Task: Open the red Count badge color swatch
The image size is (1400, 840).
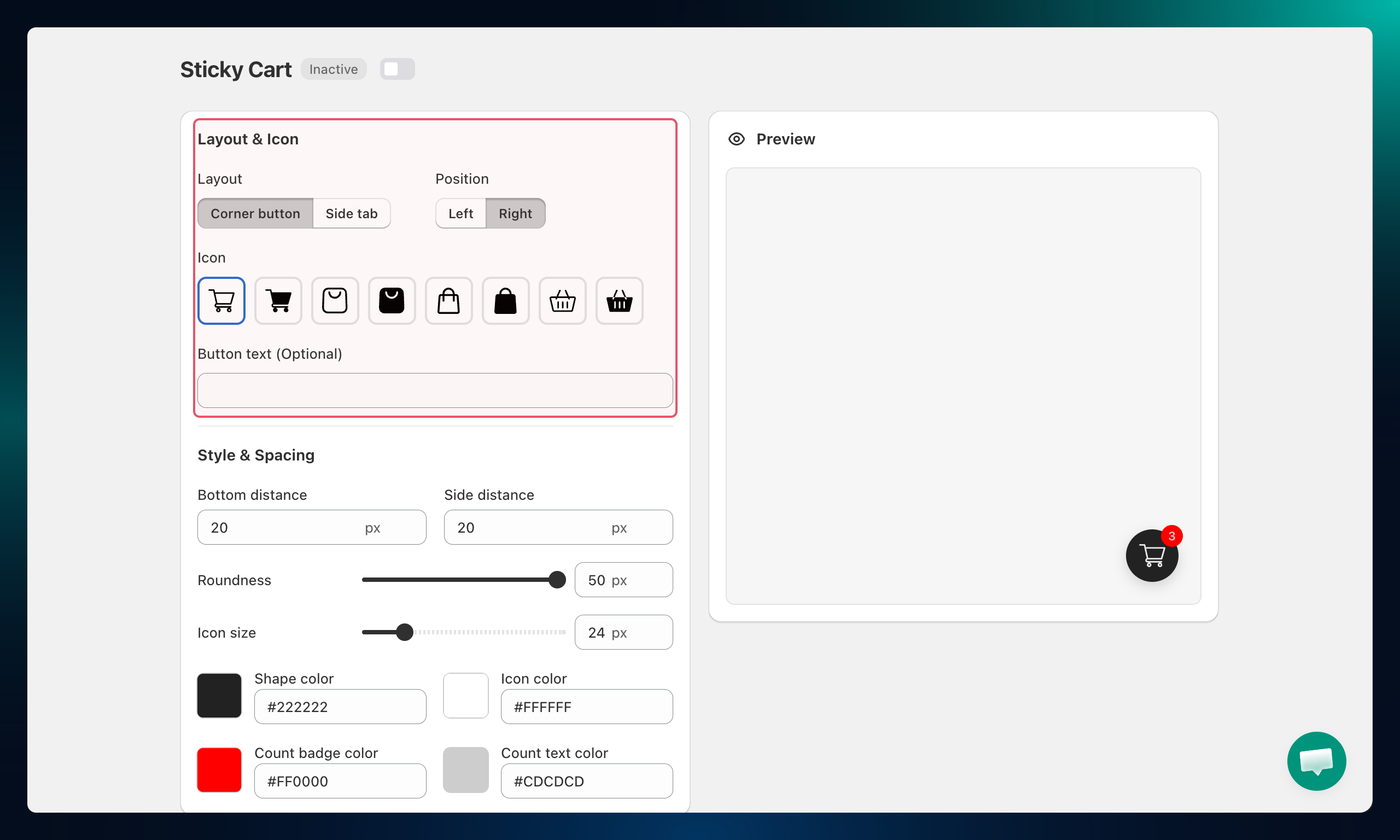Action: pos(219,770)
